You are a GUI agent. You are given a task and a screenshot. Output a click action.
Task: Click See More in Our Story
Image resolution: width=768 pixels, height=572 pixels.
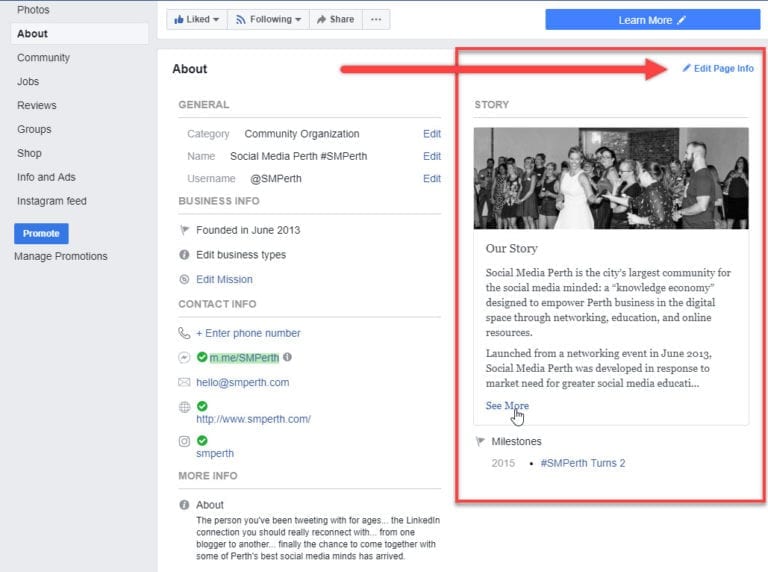507,405
